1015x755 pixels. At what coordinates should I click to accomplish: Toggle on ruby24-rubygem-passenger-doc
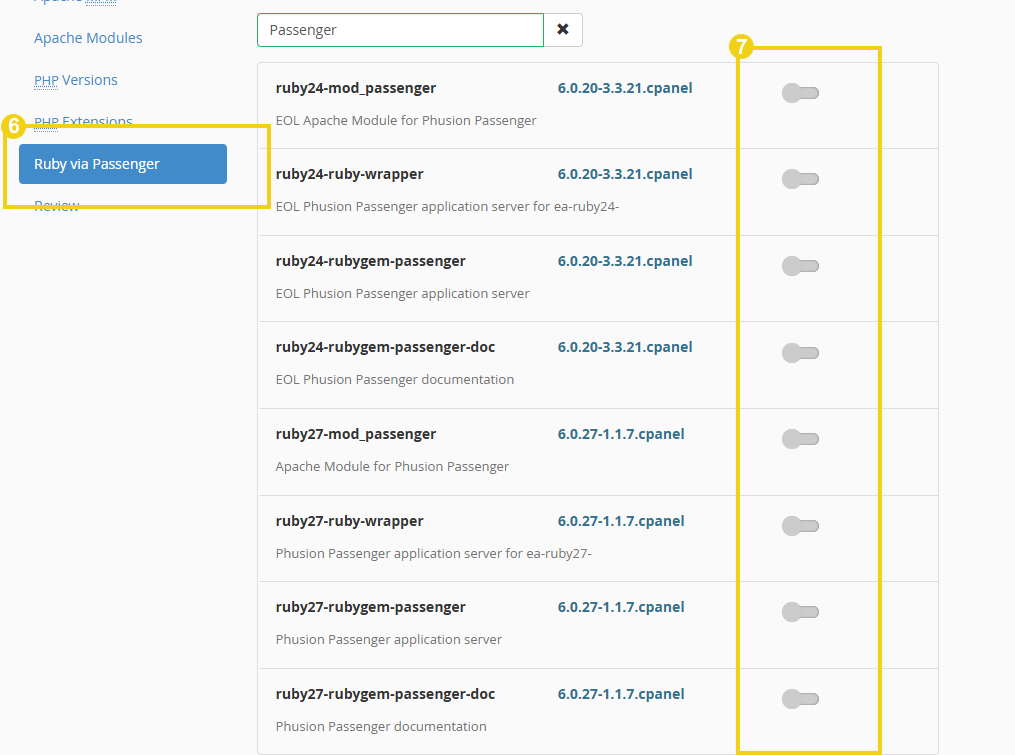[799, 352]
